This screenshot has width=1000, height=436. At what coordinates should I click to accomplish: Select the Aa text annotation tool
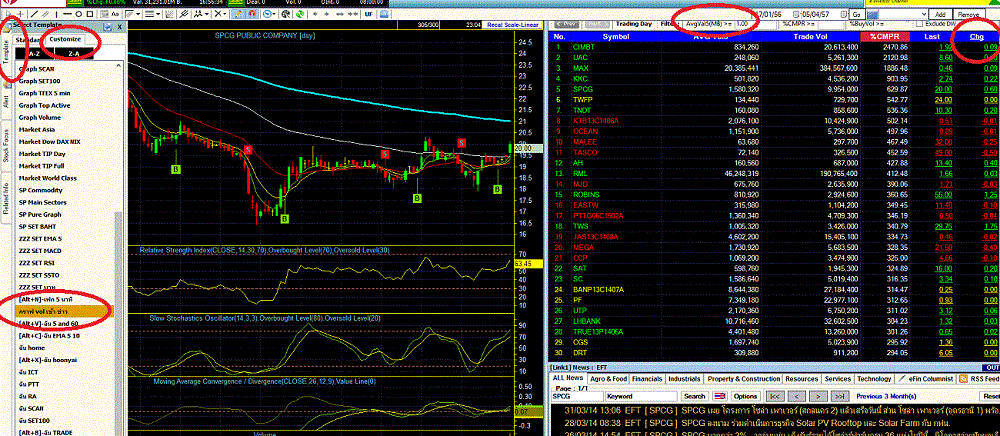click(115, 14)
